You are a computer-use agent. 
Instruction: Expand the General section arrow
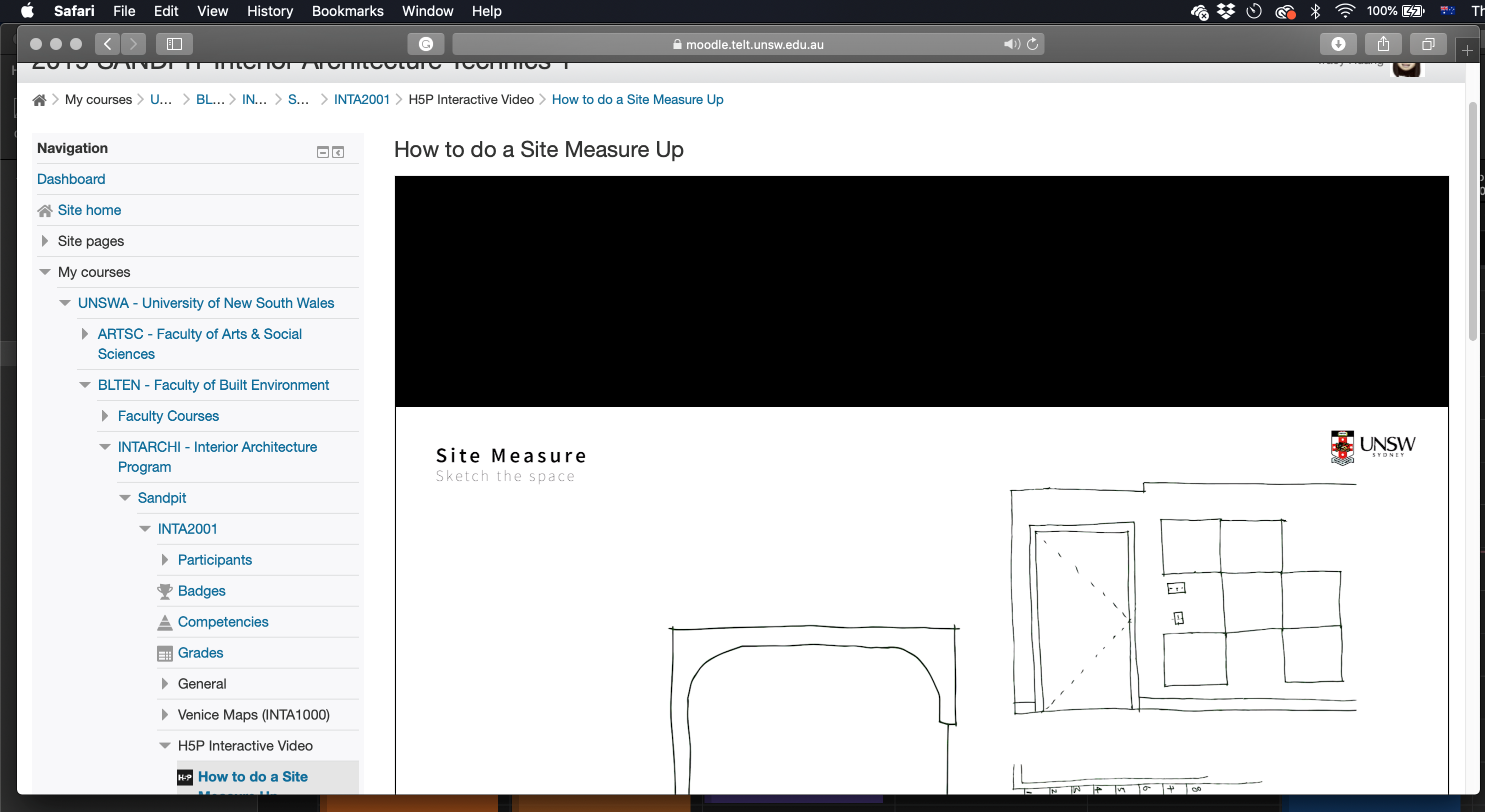[x=165, y=684]
